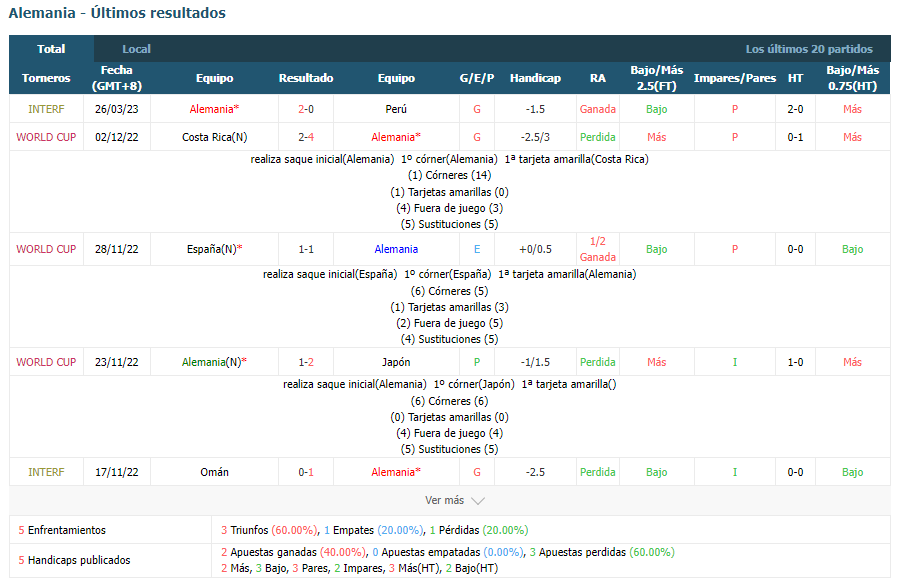
Task: Click the Impares/Pares column header
Action: (x=735, y=78)
